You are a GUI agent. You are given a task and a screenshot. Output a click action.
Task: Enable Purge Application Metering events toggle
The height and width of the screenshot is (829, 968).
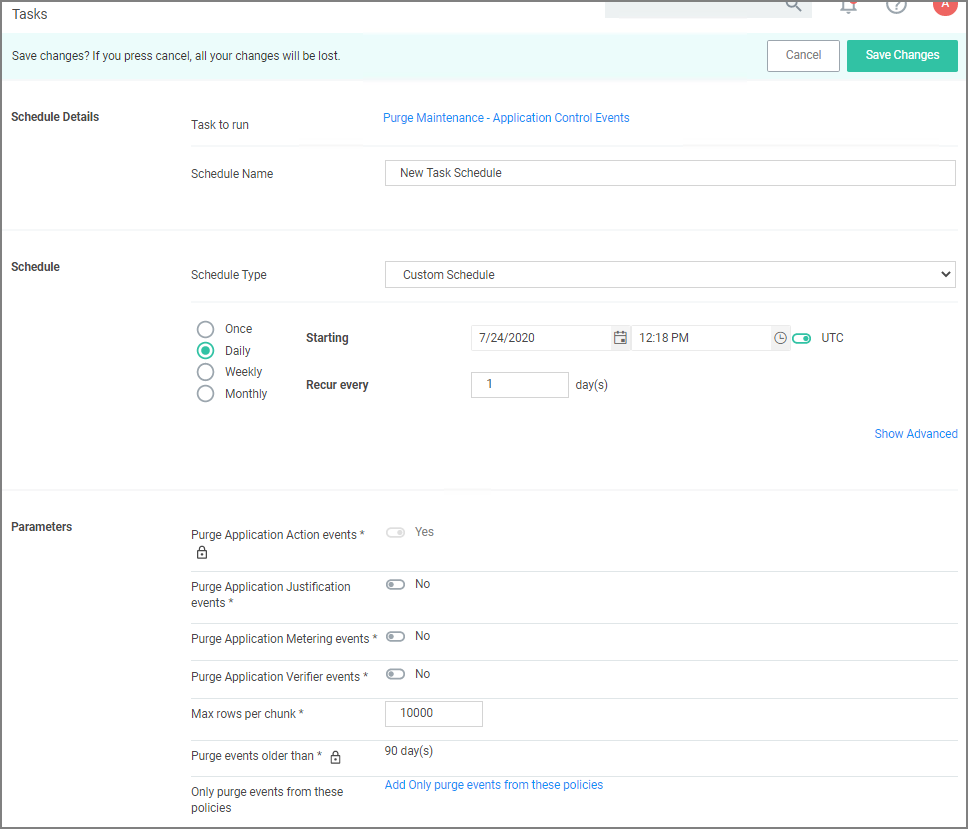click(x=396, y=636)
